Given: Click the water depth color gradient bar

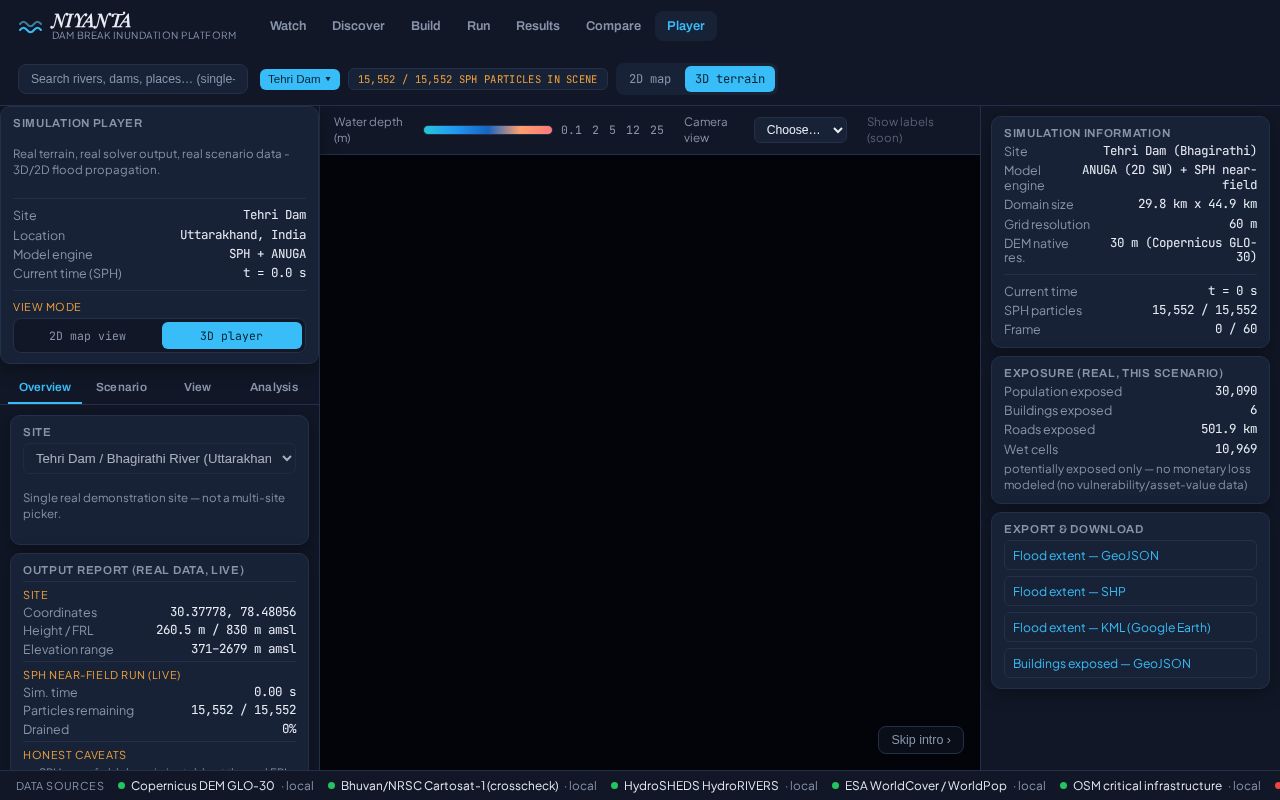Looking at the screenshot, I should click(488, 130).
